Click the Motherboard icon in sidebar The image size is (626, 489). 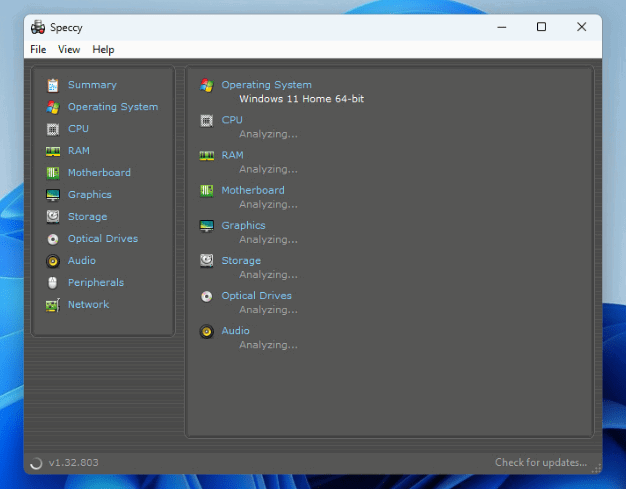[x=53, y=173]
